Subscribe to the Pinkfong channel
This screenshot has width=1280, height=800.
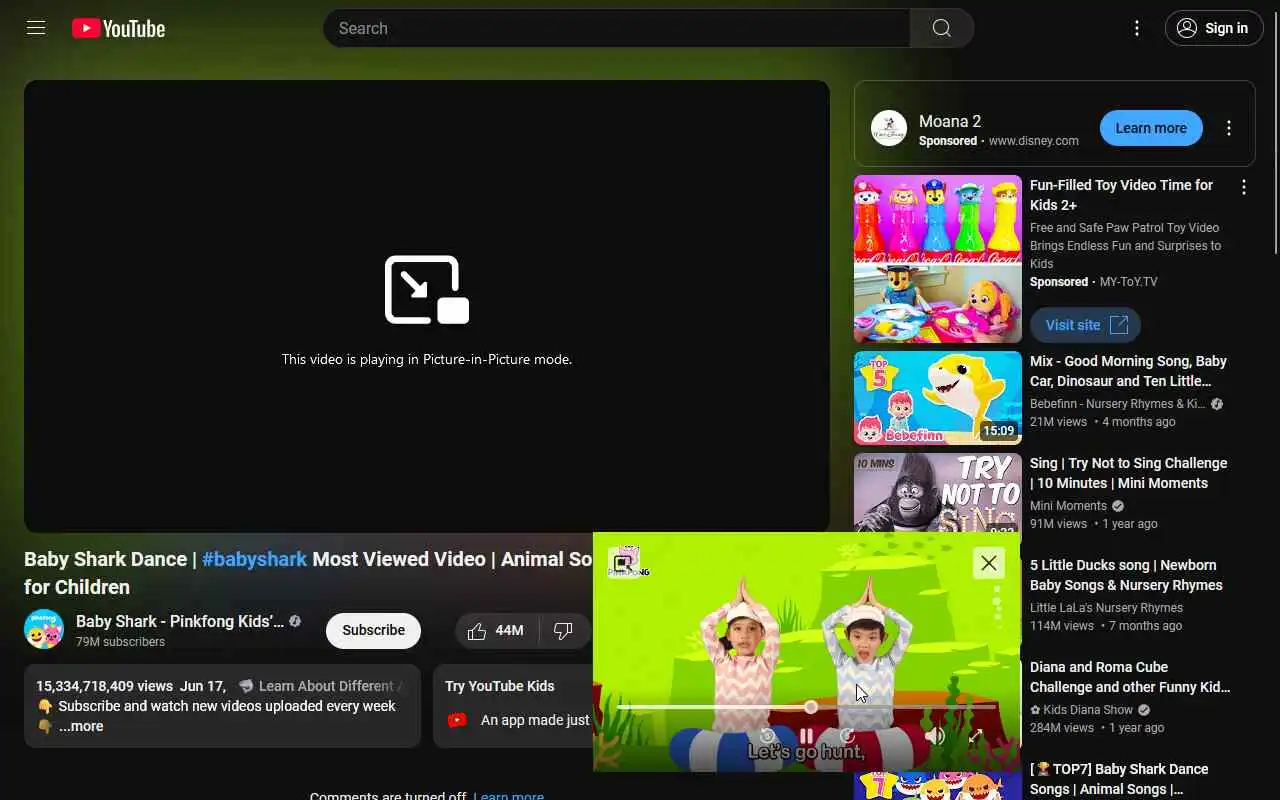click(x=373, y=630)
